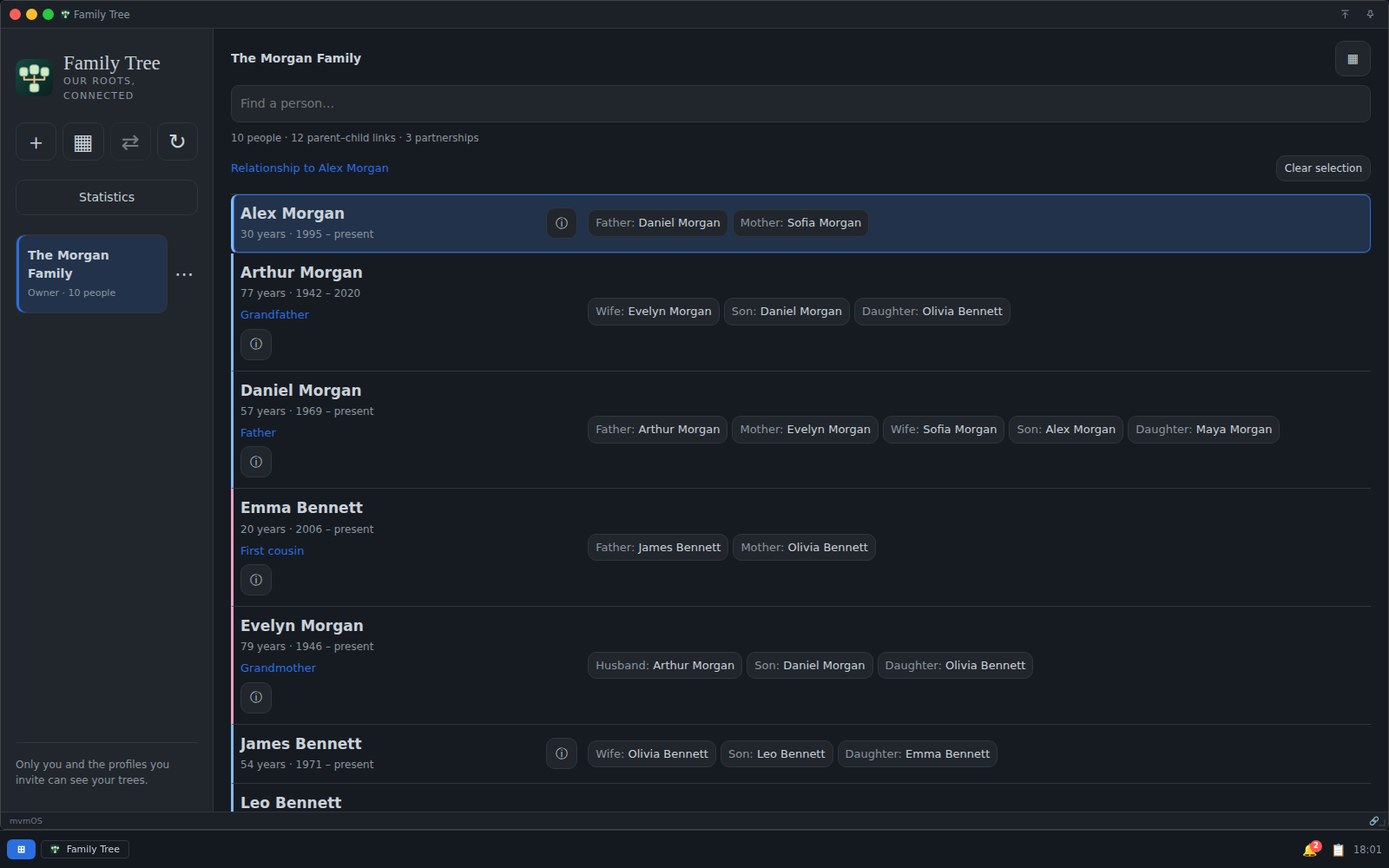The image size is (1389, 868).
Task: Open the grid view icon in sidebar
Action: tap(83, 142)
